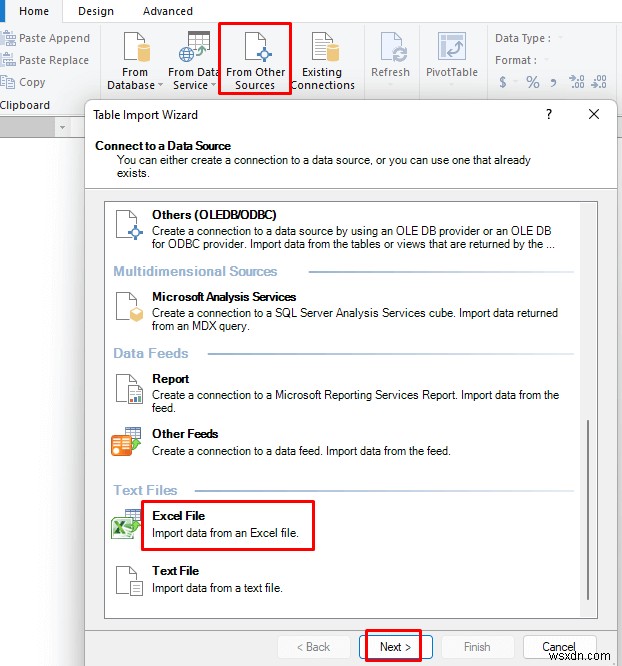622x666 pixels.
Task: Click Paste Append in the Clipboard group
Action: click(x=45, y=38)
